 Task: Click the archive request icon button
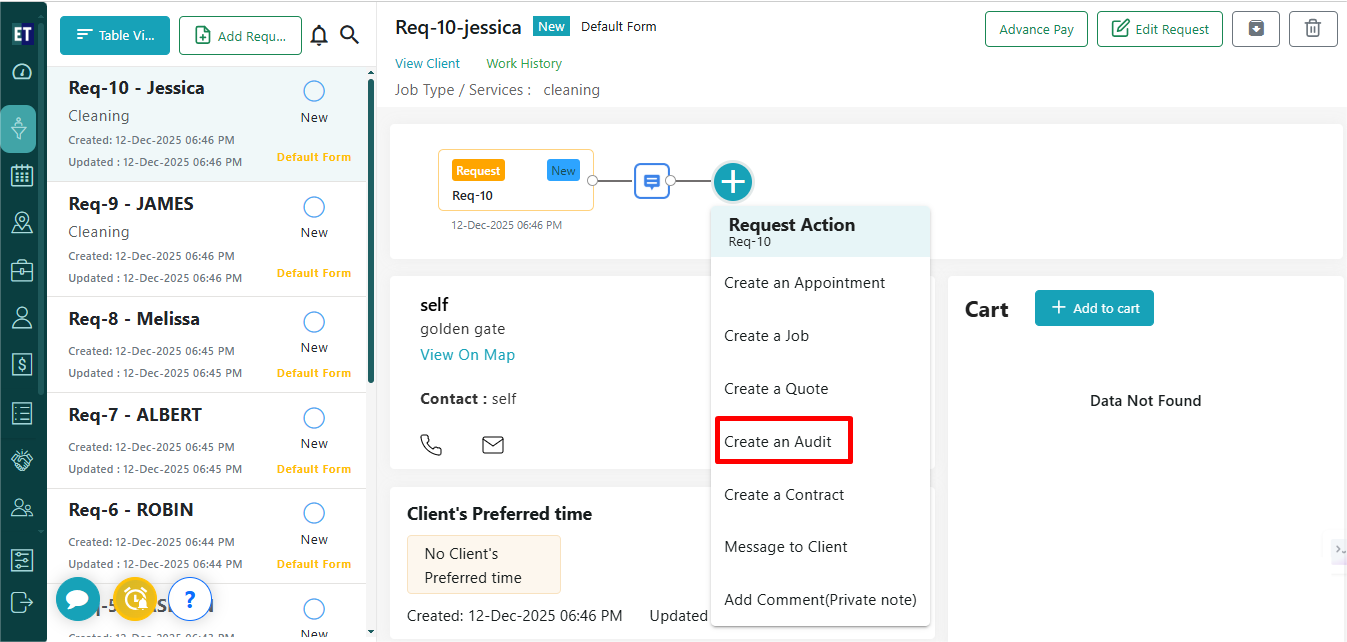click(1256, 29)
